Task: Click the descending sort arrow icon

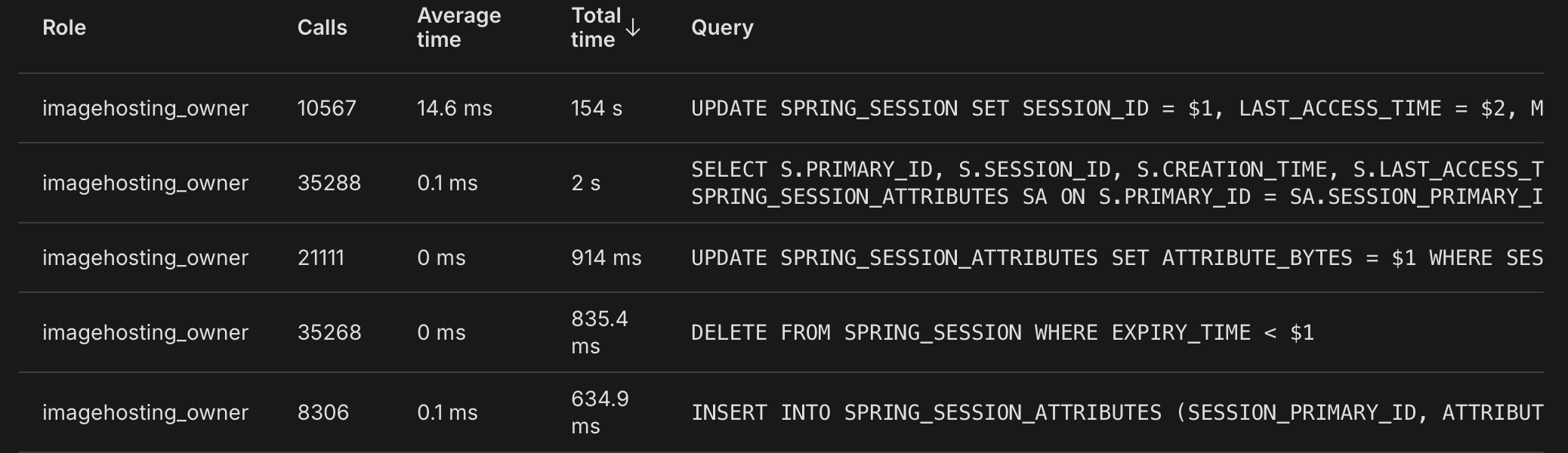Action: (632, 28)
